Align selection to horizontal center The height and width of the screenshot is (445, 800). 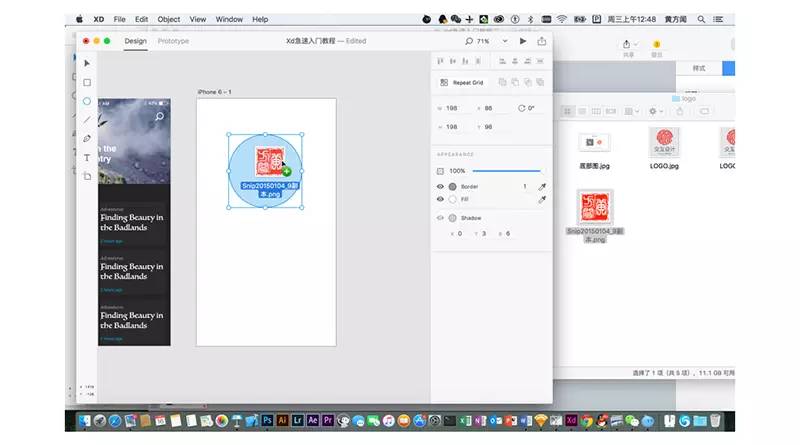pos(515,61)
